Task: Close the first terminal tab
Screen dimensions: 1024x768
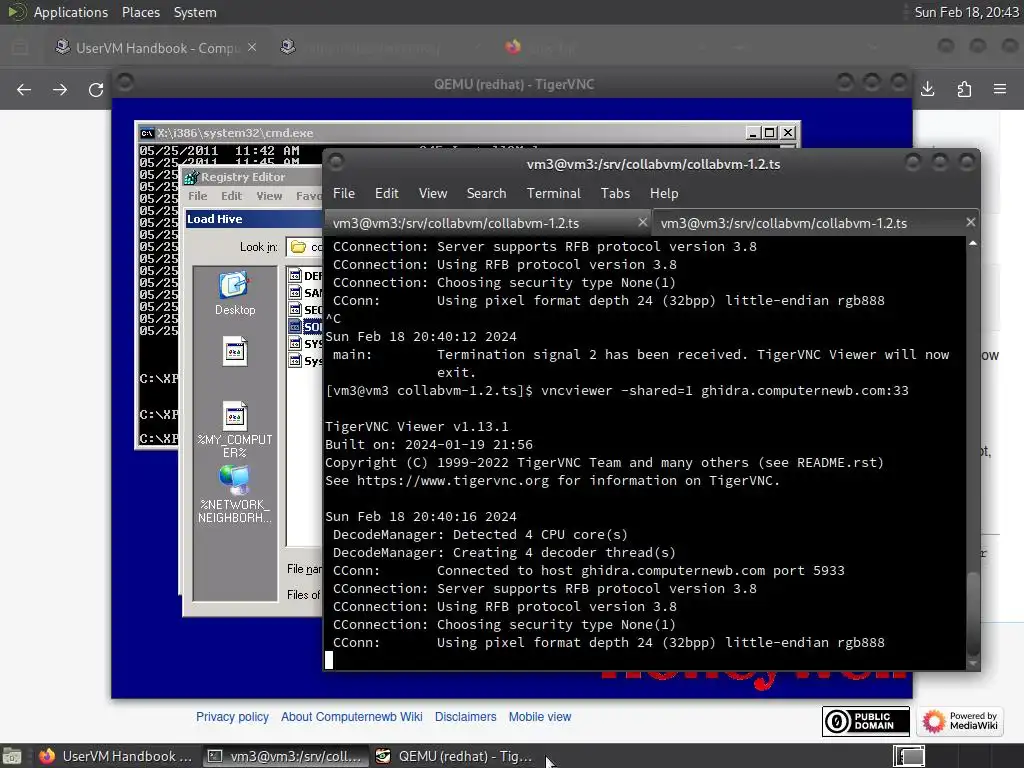Action: [643, 223]
